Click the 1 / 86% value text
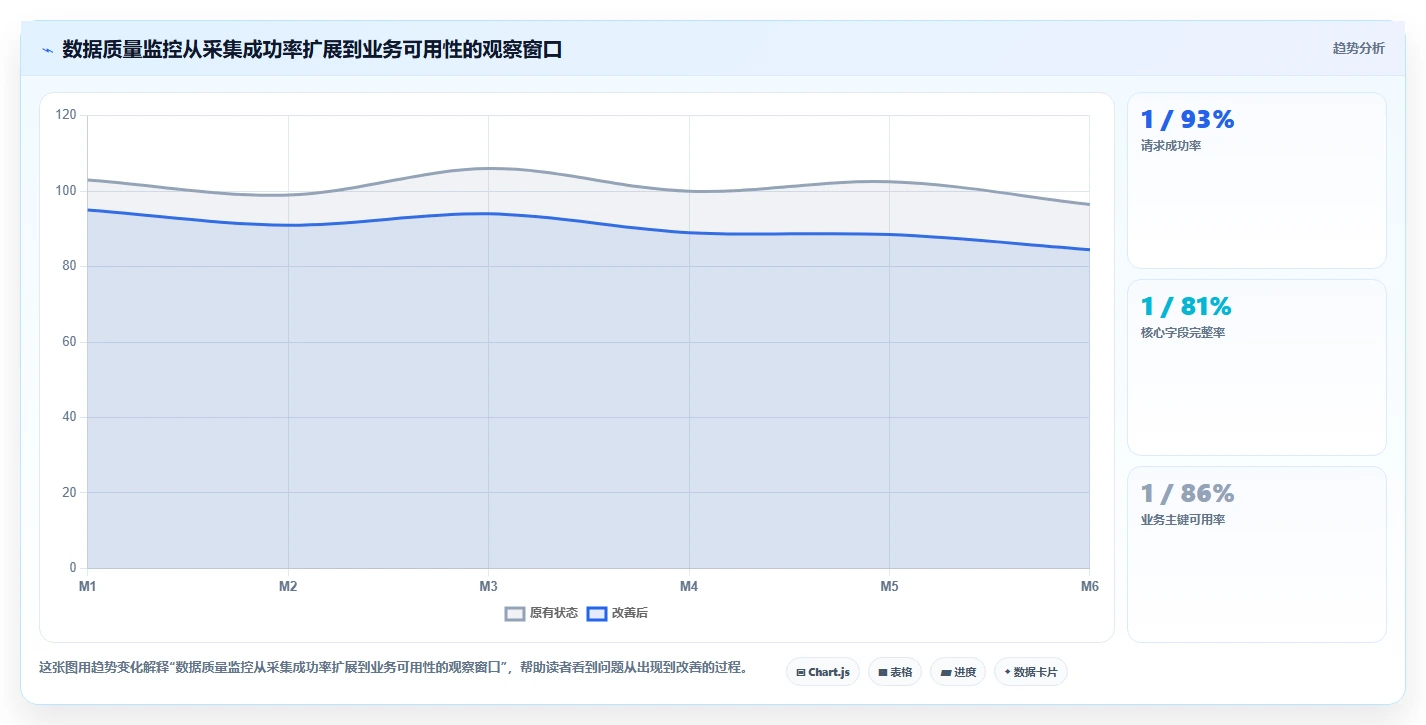 (x=1188, y=494)
